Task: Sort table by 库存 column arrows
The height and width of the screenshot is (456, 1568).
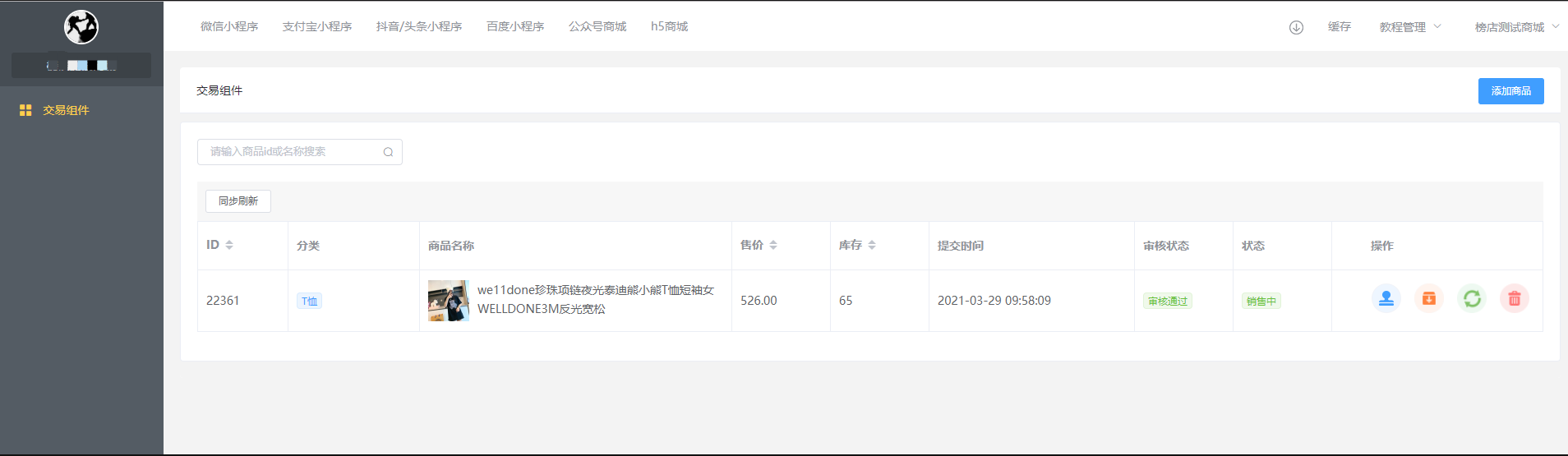Action: 872,245
